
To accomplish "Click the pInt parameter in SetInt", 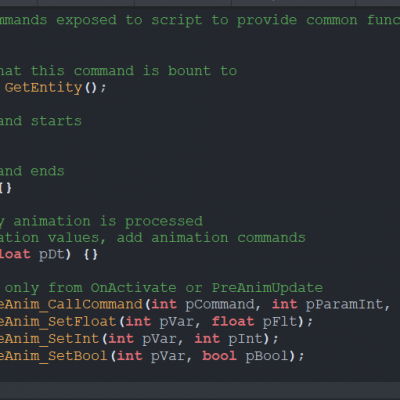I will tap(245, 339).
